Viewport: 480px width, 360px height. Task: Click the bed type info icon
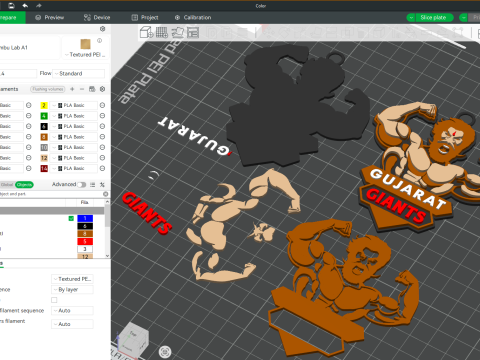coord(99,40)
